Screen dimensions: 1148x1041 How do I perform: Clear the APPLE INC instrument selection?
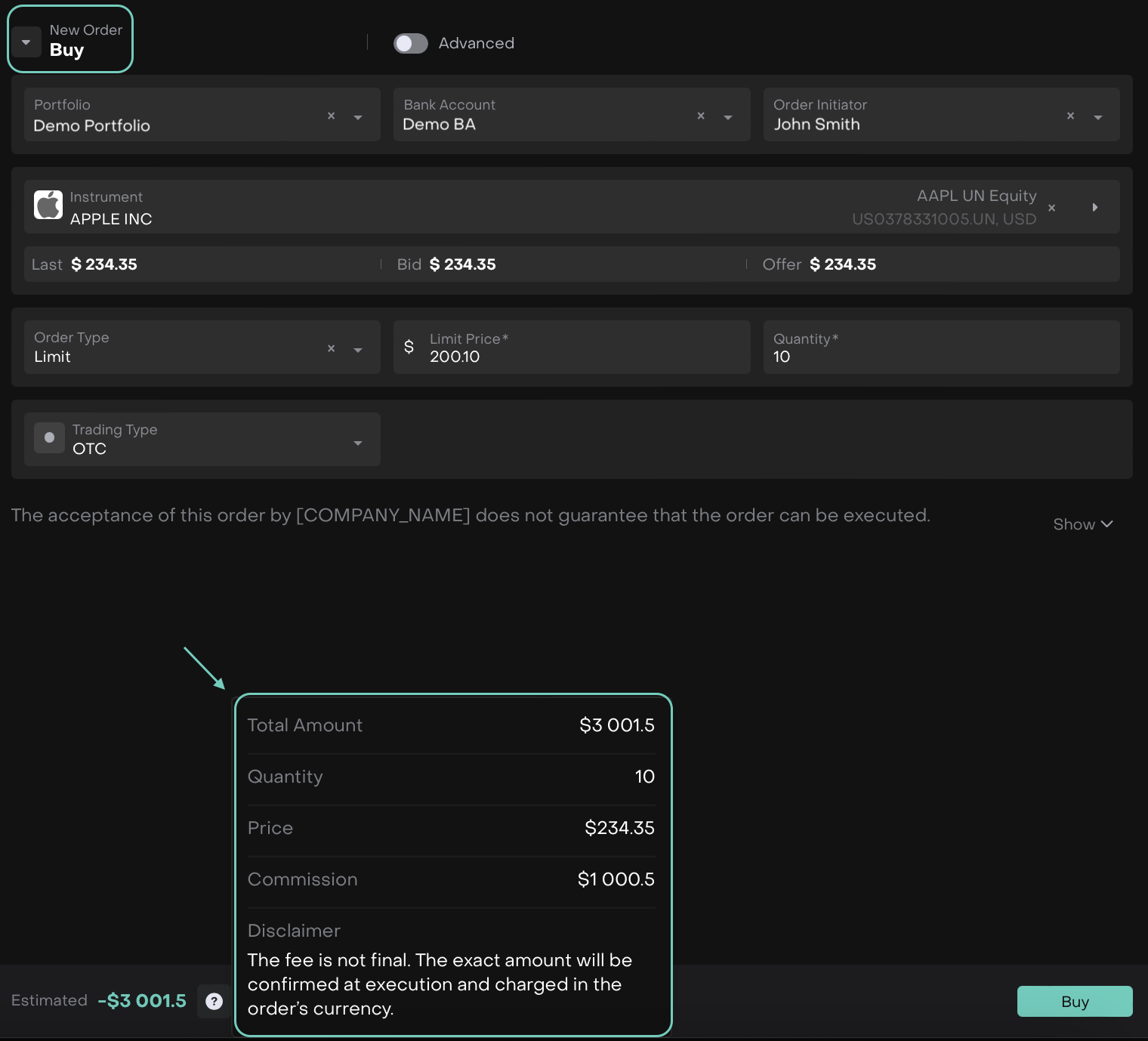pyautogui.click(x=1051, y=208)
